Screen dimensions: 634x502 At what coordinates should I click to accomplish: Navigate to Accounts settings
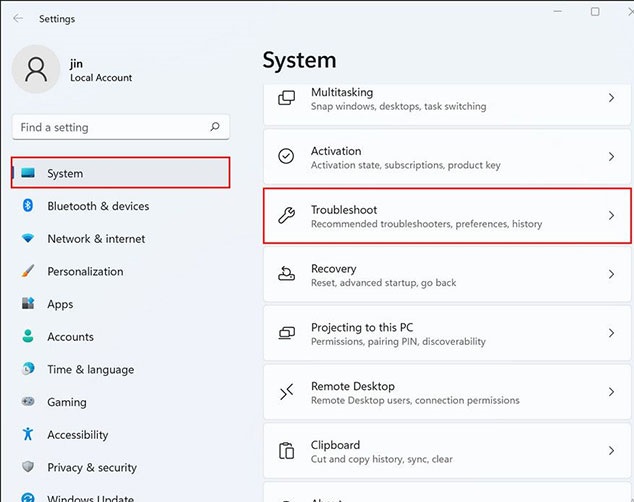tap(120, 337)
